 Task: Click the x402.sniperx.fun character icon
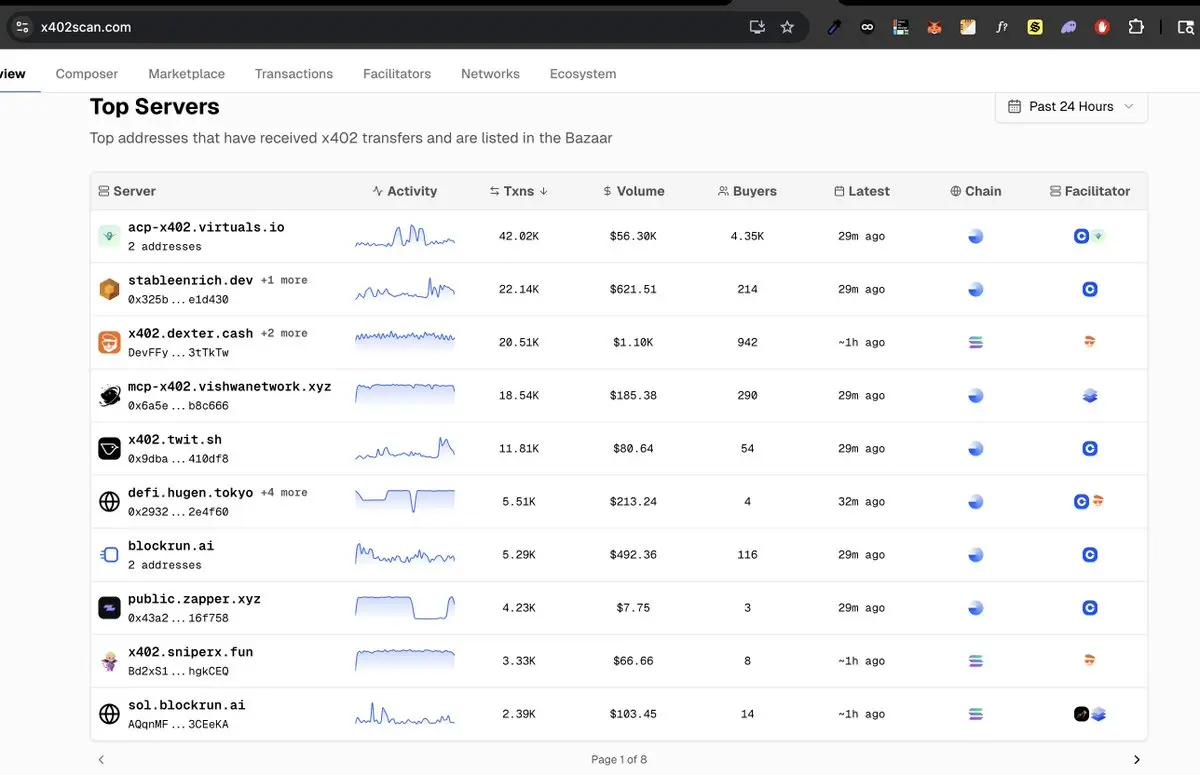(109, 661)
